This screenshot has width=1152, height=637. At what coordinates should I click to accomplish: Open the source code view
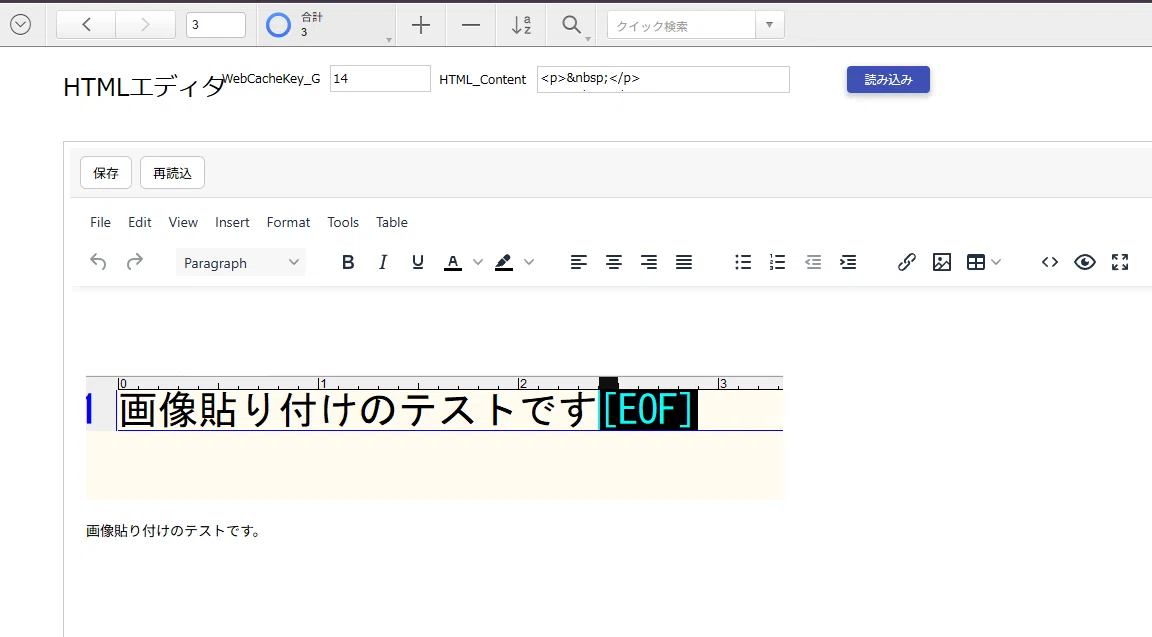1050,262
